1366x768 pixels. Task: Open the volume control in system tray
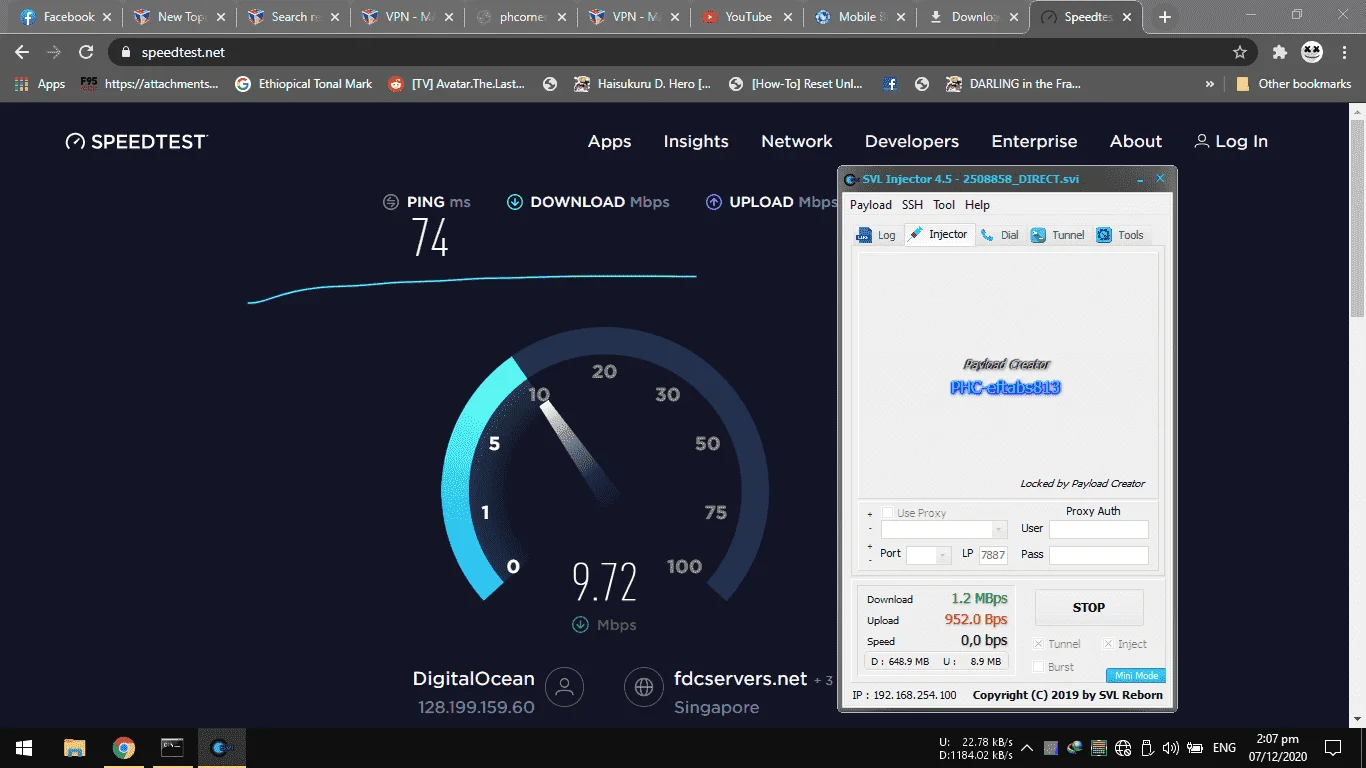coord(1170,748)
